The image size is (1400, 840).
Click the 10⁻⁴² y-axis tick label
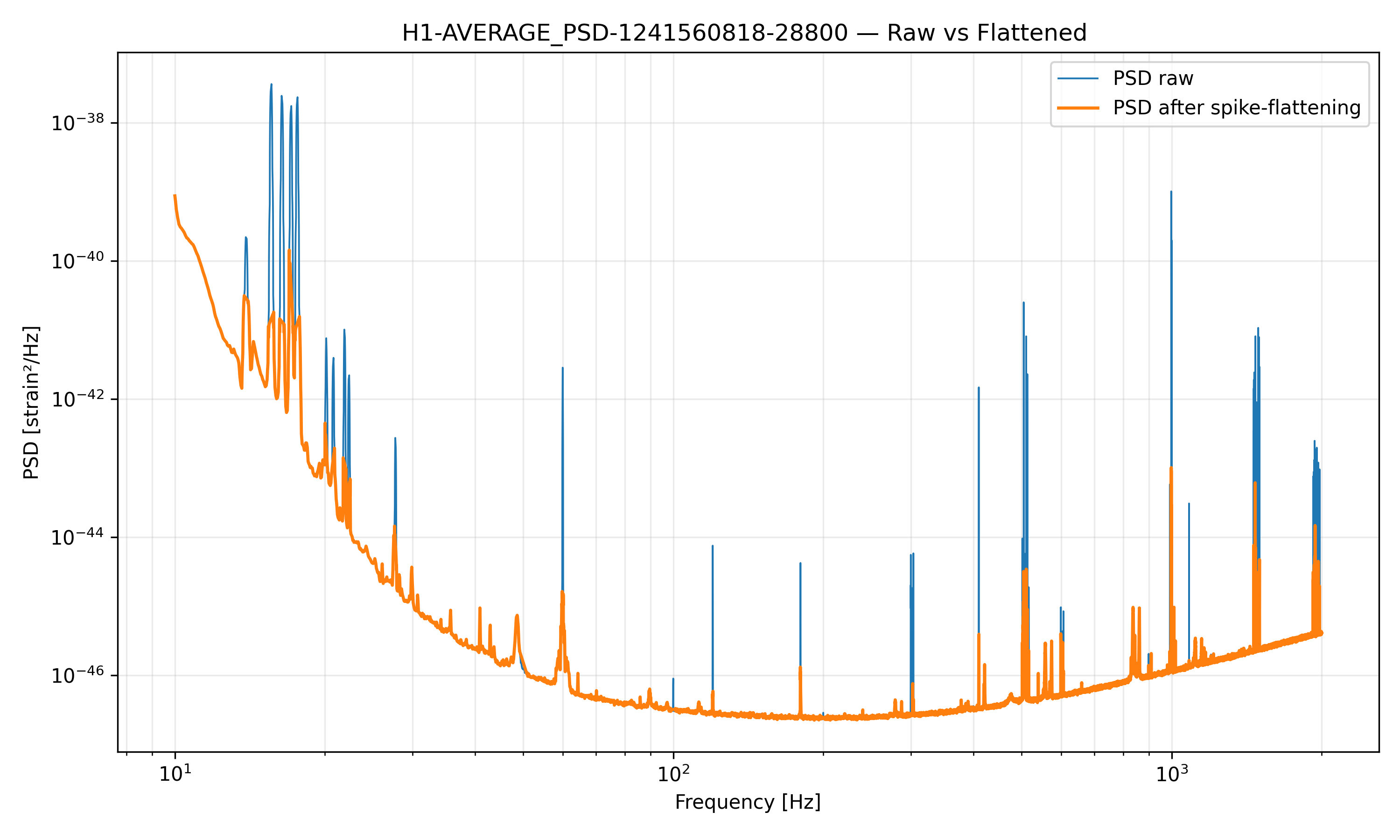click(x=77, y=399)
